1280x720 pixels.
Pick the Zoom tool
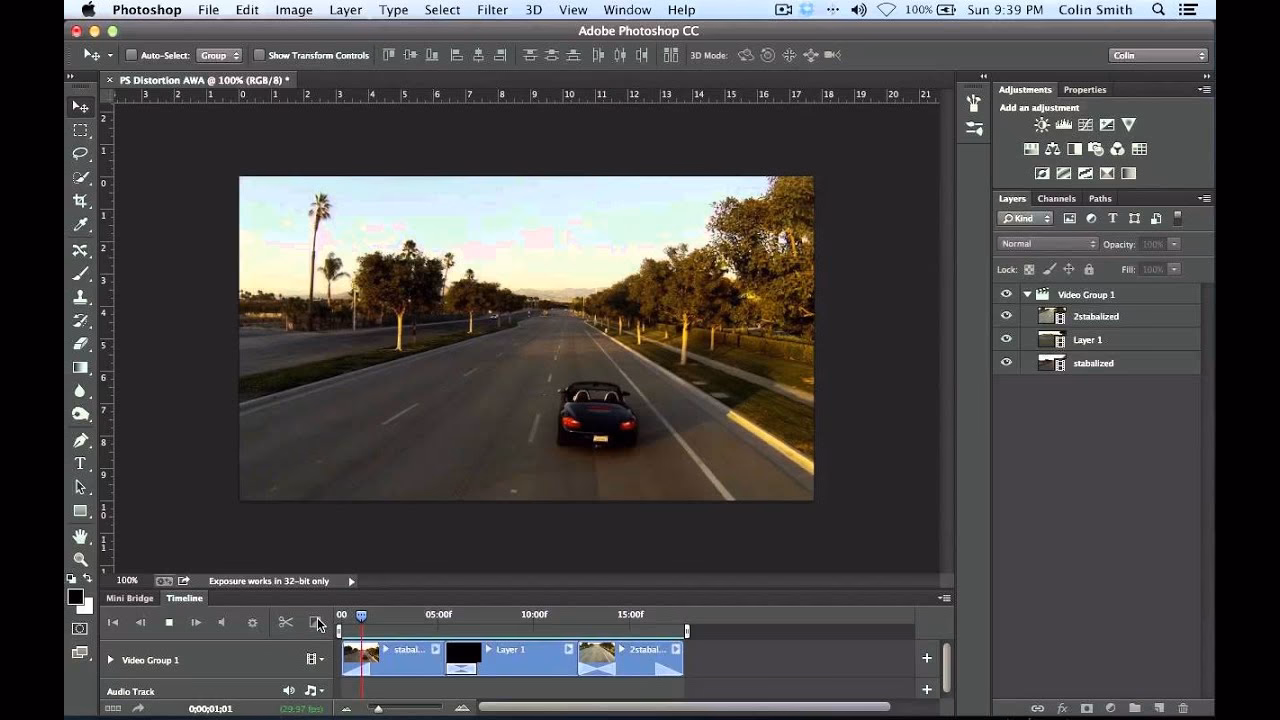[81, 560]
